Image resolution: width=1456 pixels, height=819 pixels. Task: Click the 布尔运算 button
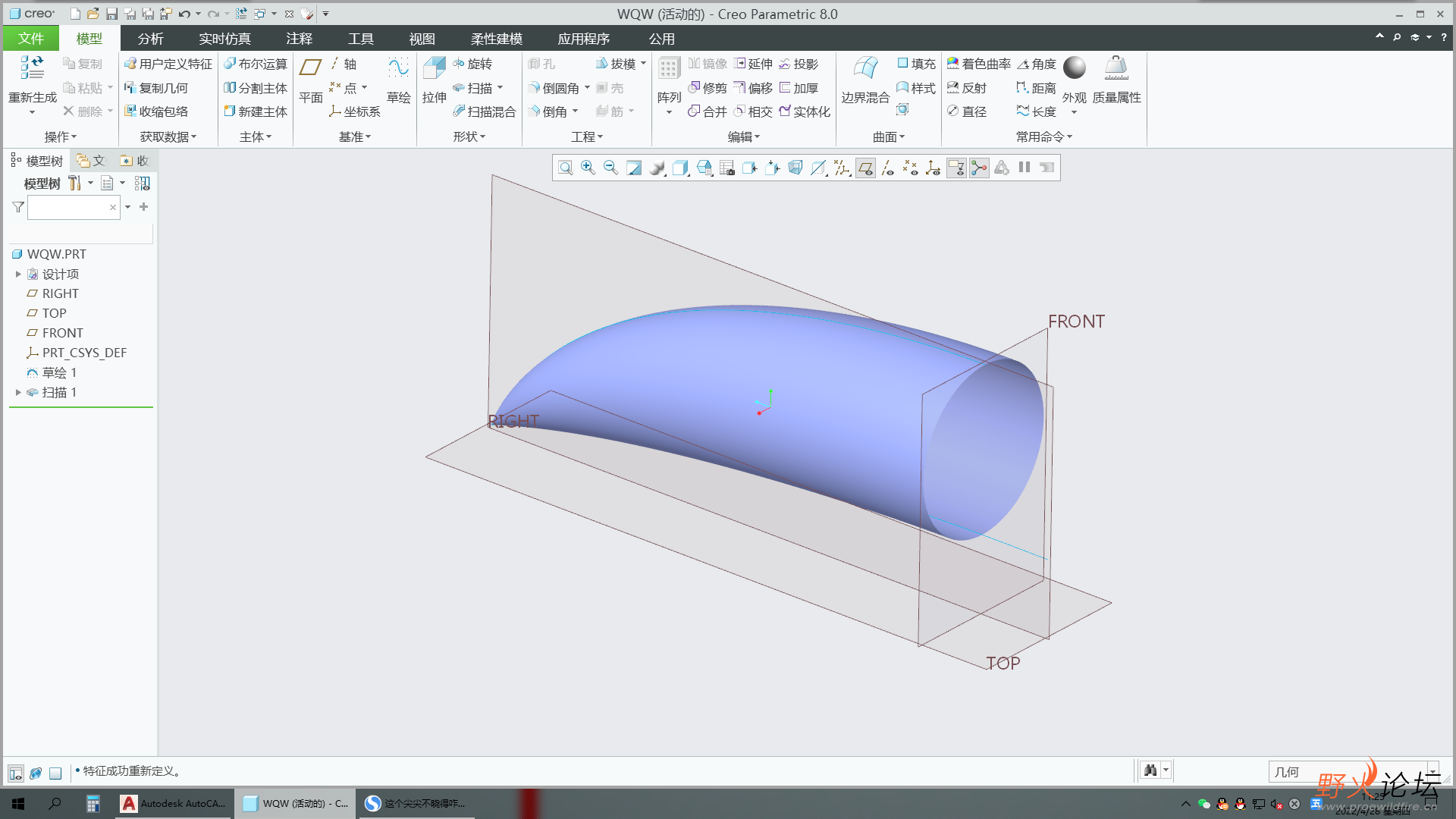256,64
